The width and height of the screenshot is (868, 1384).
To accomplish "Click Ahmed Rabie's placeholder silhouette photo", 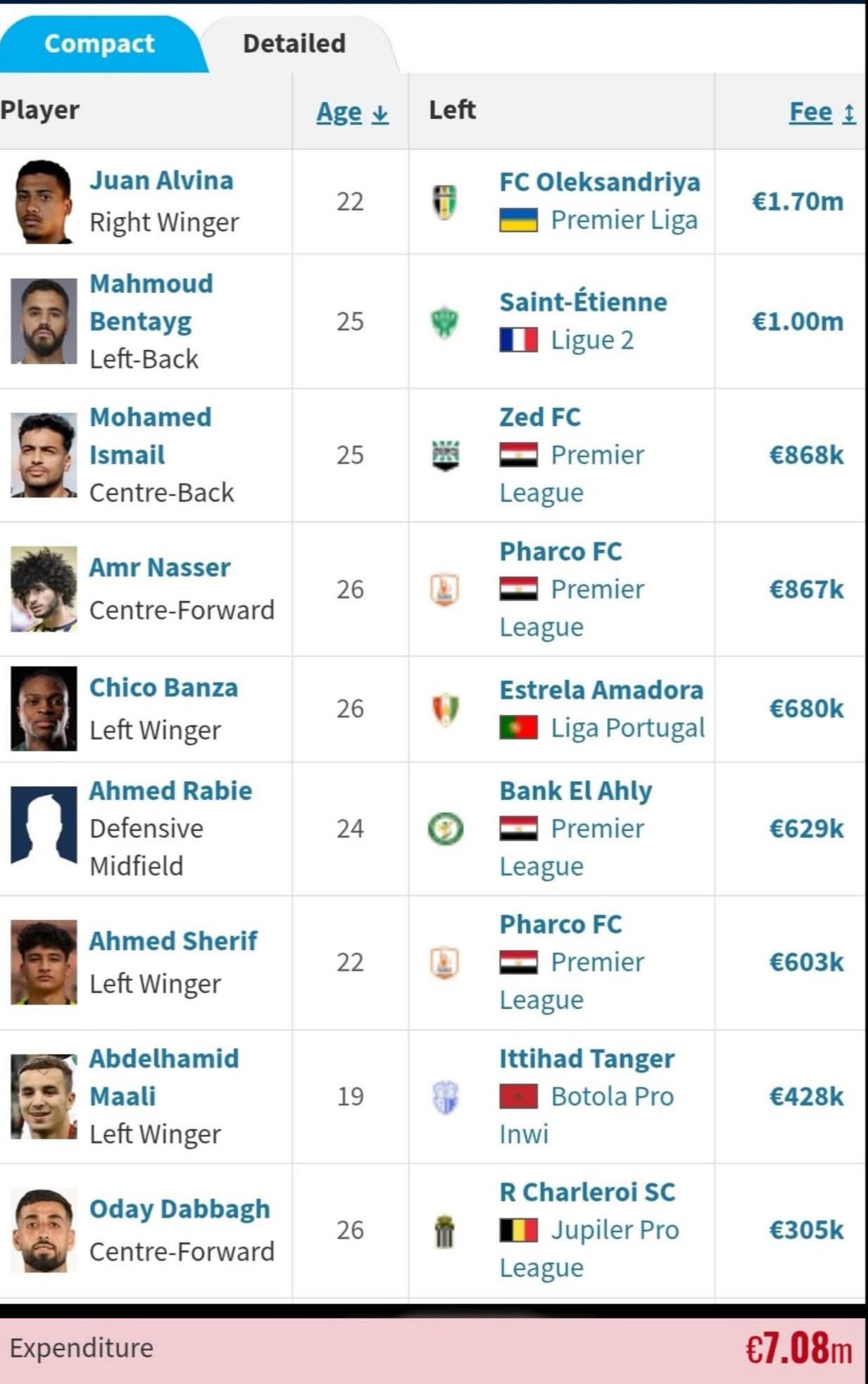I will pos(44,825).
